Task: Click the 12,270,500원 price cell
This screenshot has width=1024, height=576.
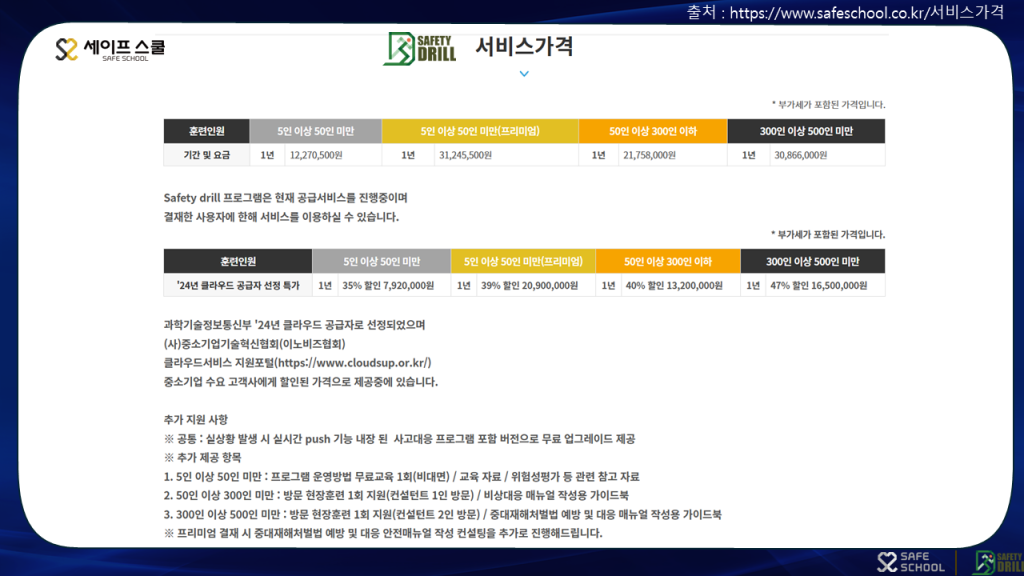Action: click(x=333, y=155)
